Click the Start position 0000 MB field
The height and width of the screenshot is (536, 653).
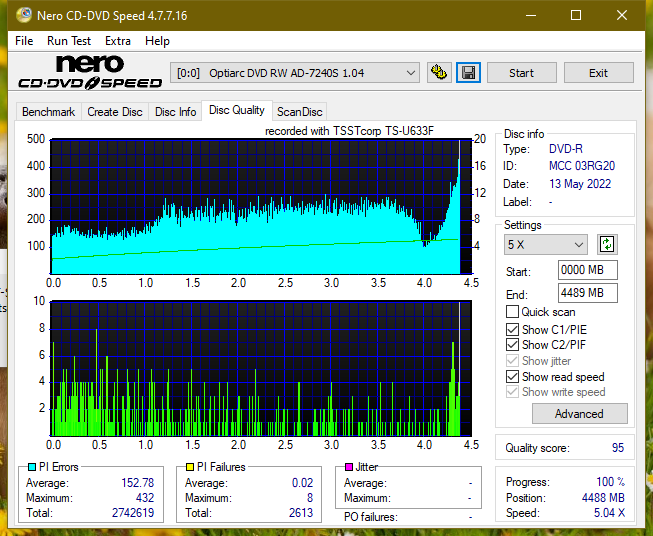[587, 270]
